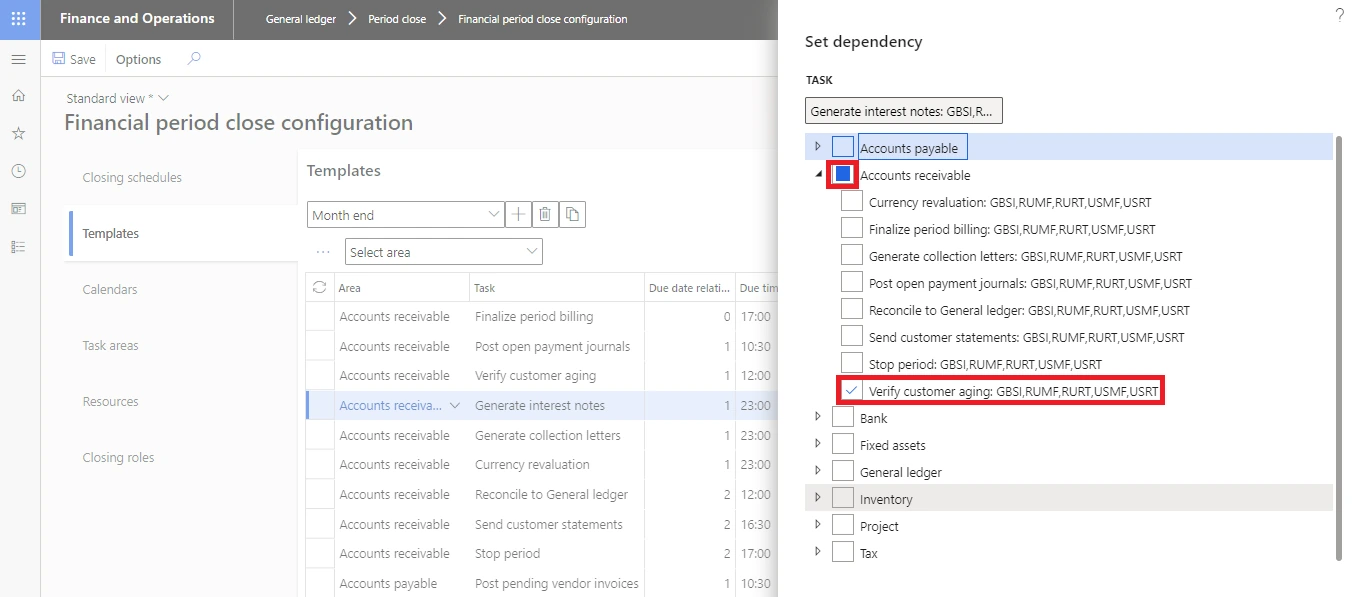The image size is (1363, 597).
Task: Add a new template with plus icon
Action: [x=519, y=214]
